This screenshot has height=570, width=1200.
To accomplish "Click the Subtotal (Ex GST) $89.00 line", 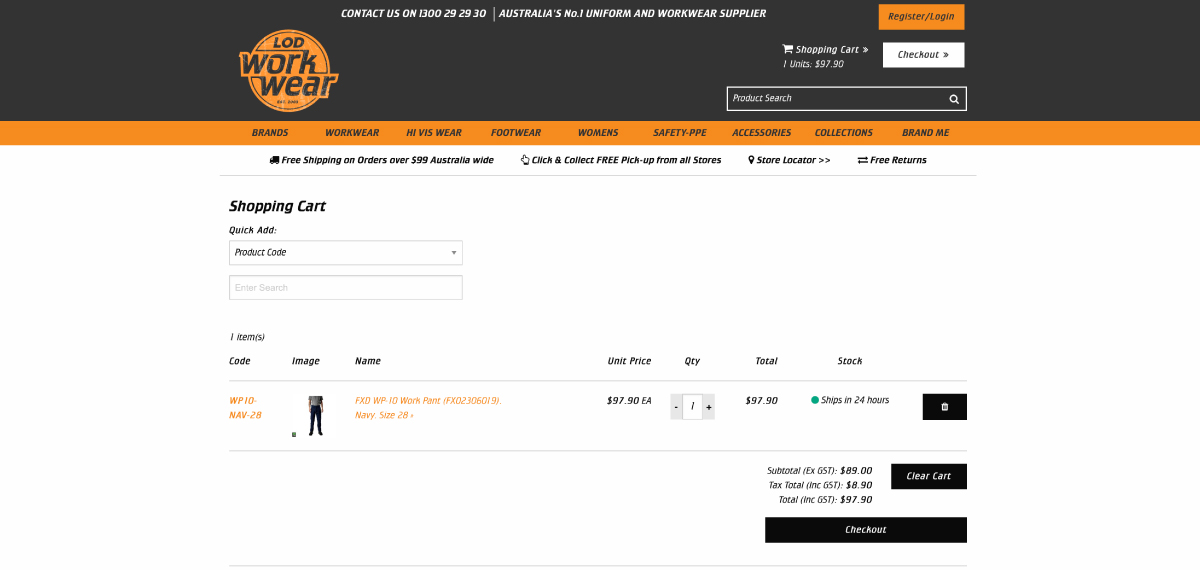I will (x=820, y=470).
